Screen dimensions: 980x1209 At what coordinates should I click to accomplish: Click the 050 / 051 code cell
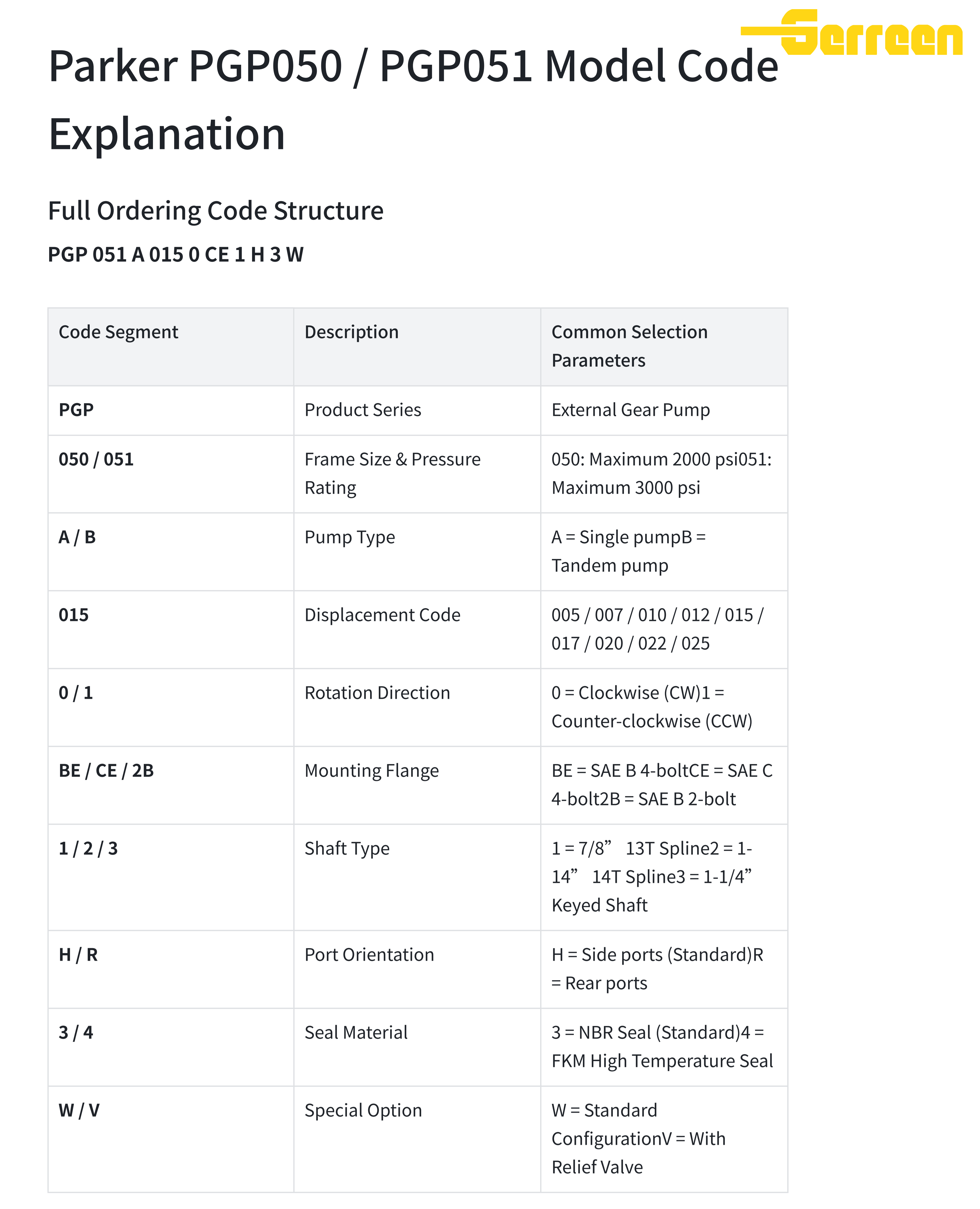[x=96, y=459]
